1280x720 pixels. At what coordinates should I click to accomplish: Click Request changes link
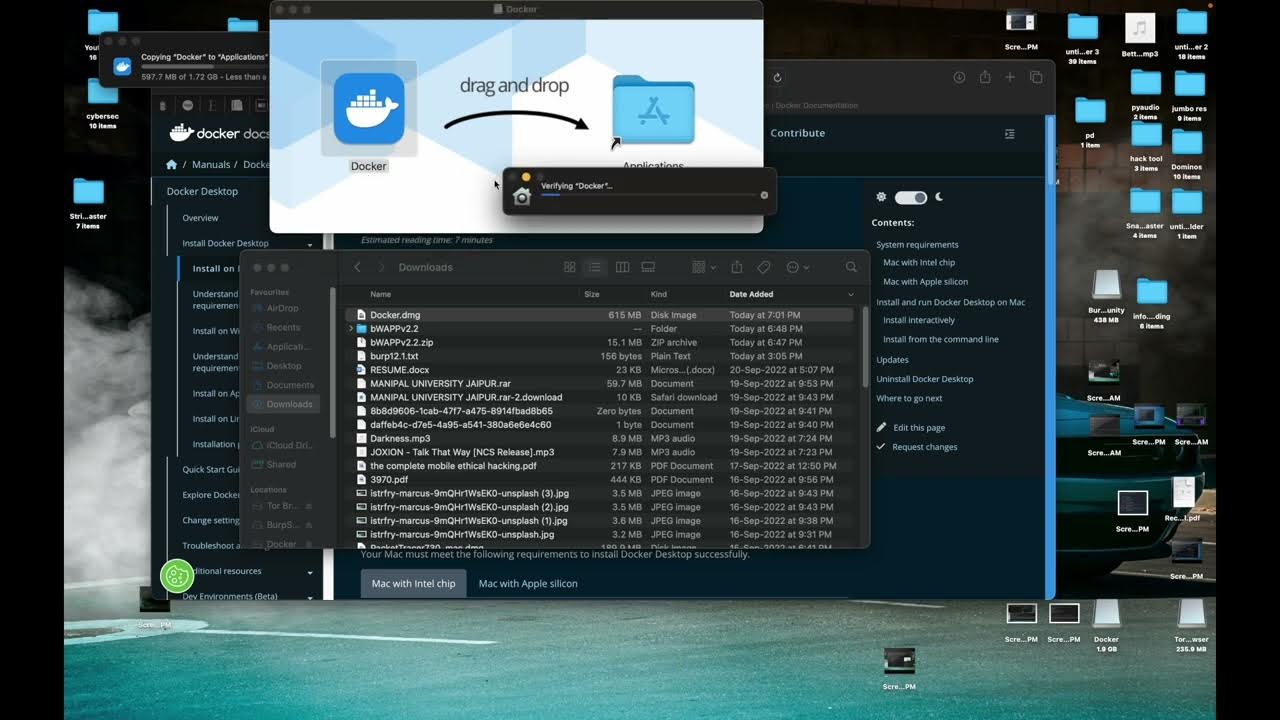click(925, 447)
